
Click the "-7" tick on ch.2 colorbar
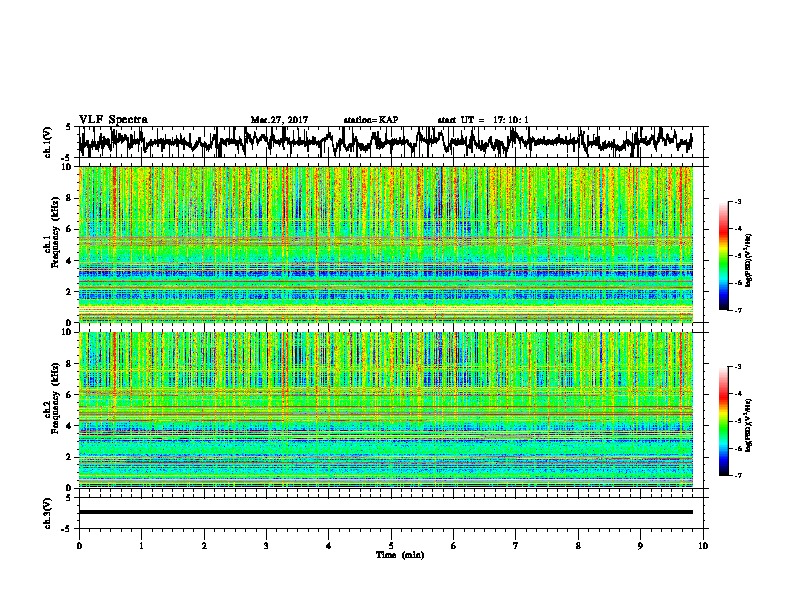pyautogui.click(x=738, y=476)
